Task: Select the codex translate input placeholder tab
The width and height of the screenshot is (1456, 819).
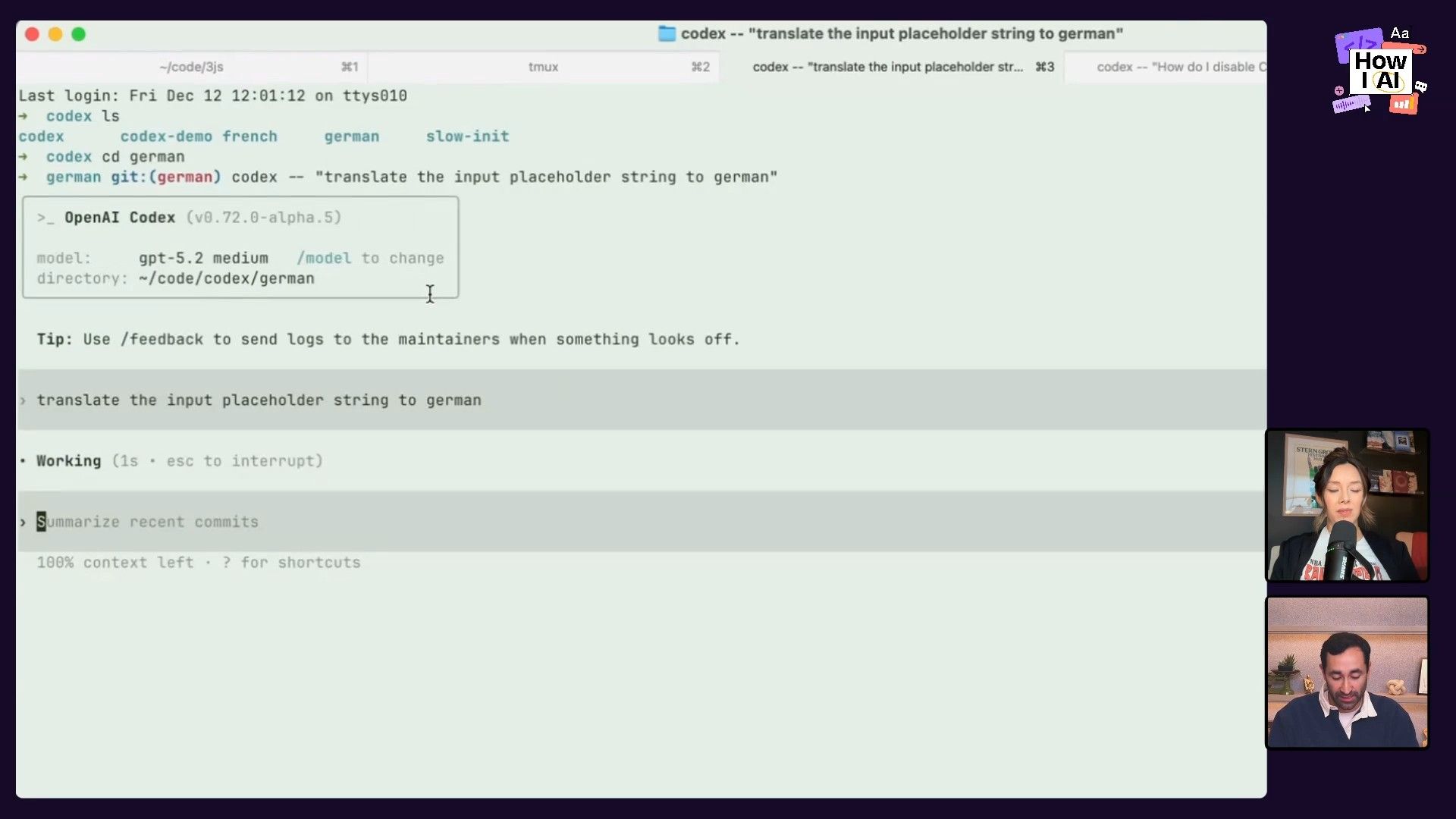Action: point(892,67)
